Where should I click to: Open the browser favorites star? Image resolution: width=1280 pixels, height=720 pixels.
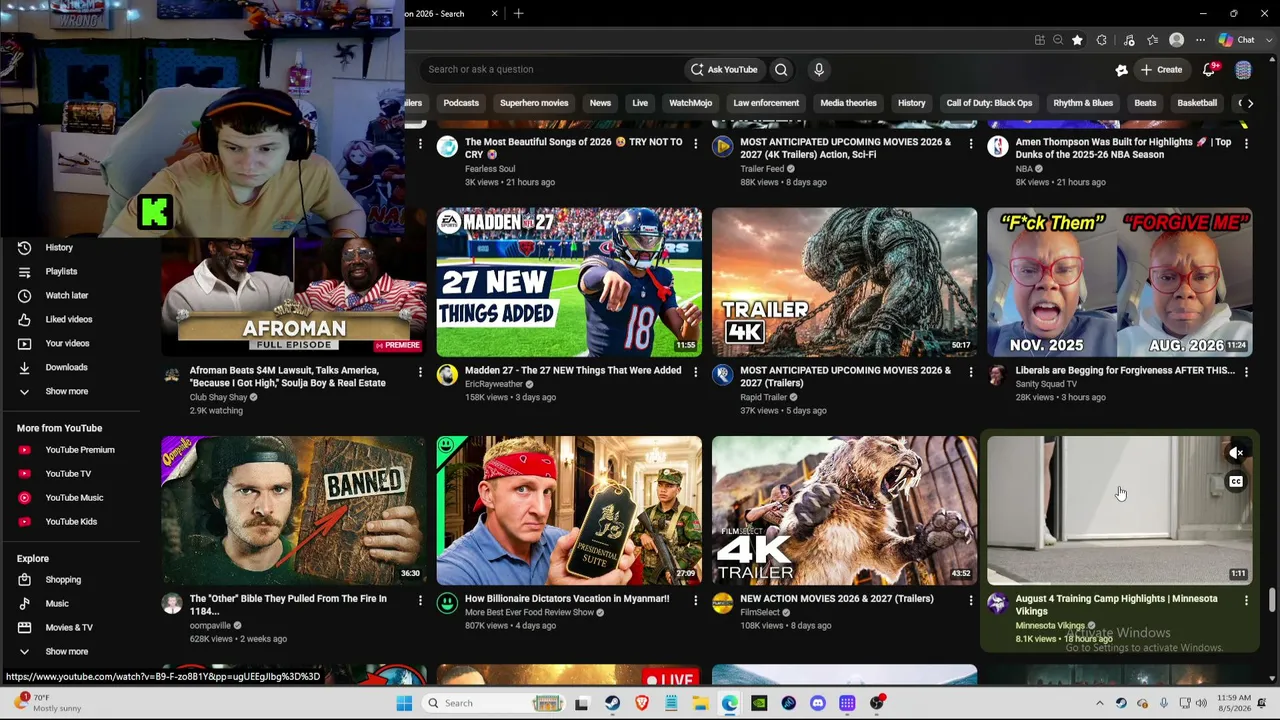1077,40
